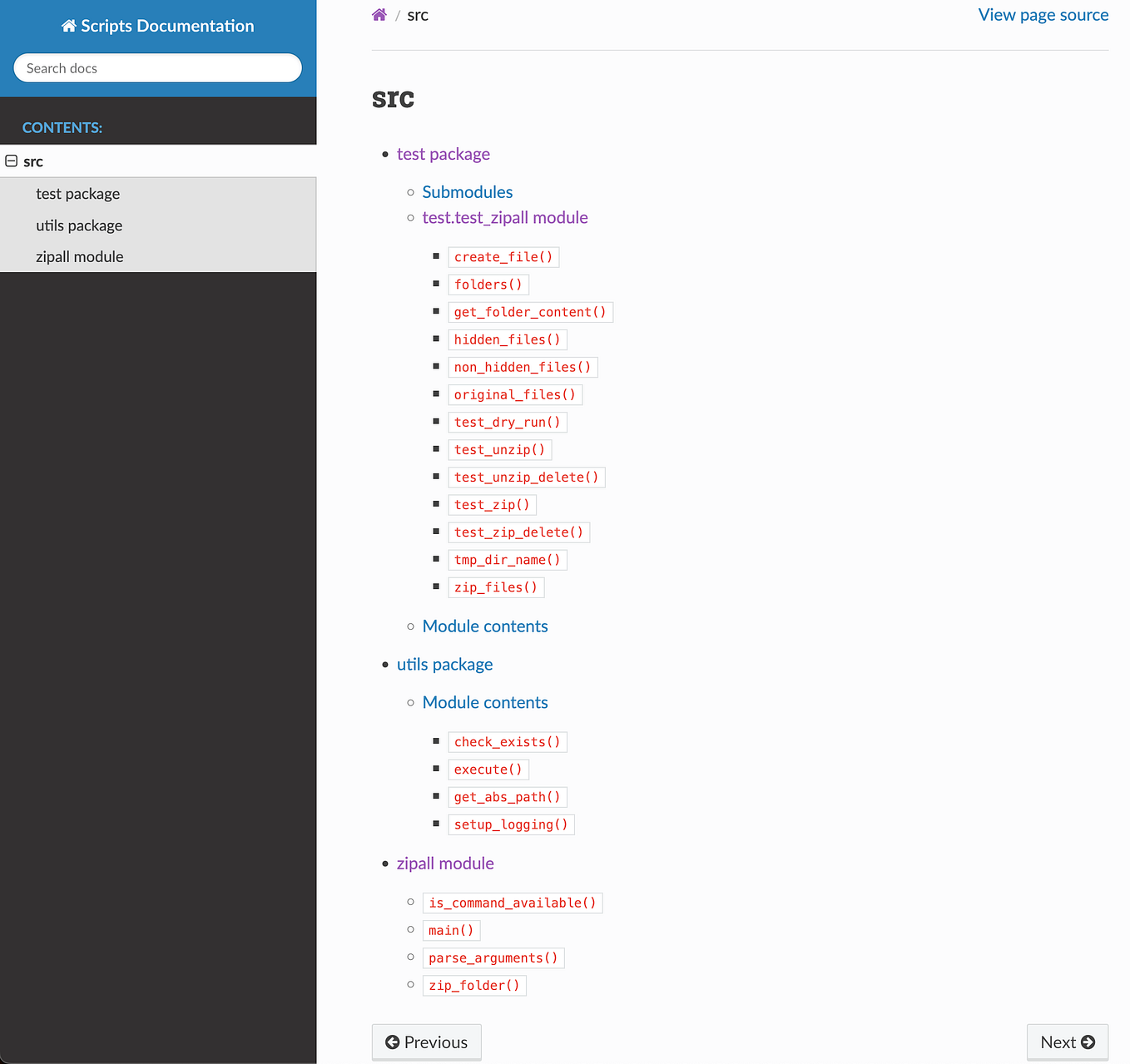Viewport: 1130px width, 1064px height.
Task: Click the check_exists() link under utils
Action: [x=507, y=741]
